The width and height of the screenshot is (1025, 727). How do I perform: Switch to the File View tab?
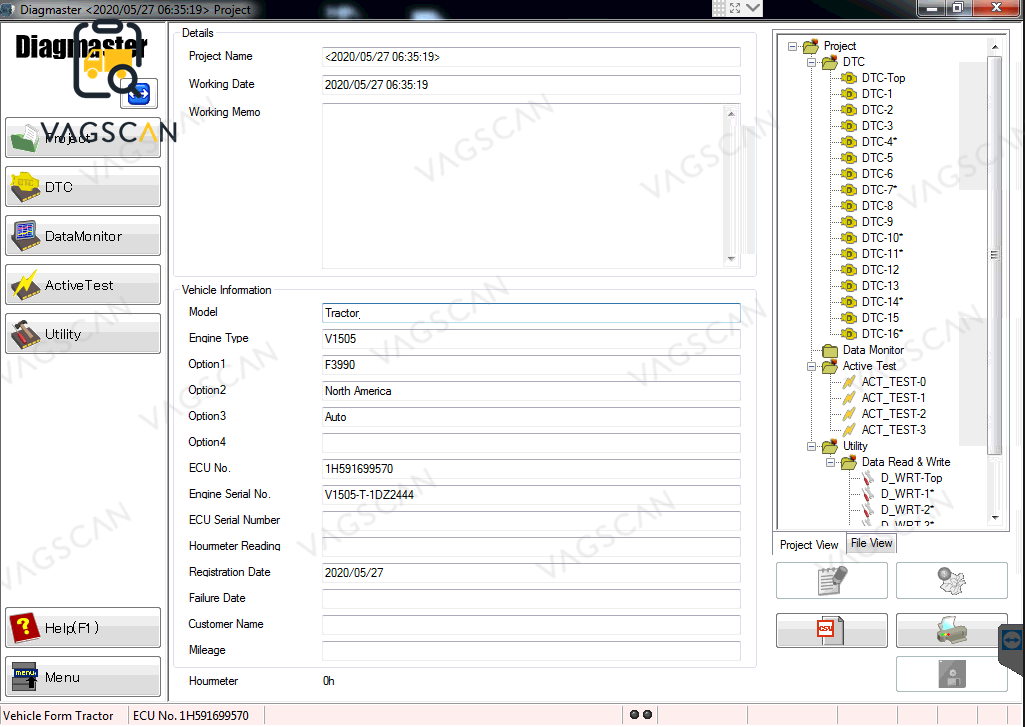(x=871, y=543)
